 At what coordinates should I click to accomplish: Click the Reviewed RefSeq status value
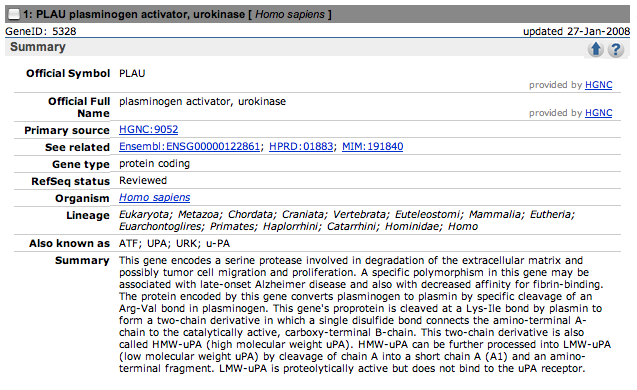tap(143, 180)
